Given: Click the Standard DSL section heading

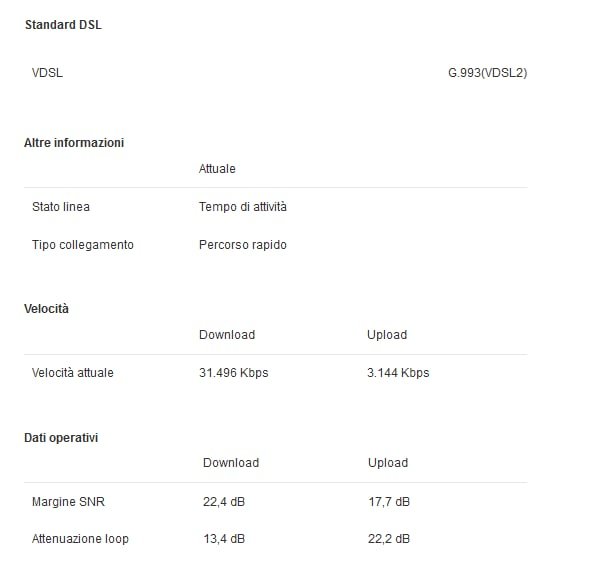Looking at the screenshot, I should 62,25.
